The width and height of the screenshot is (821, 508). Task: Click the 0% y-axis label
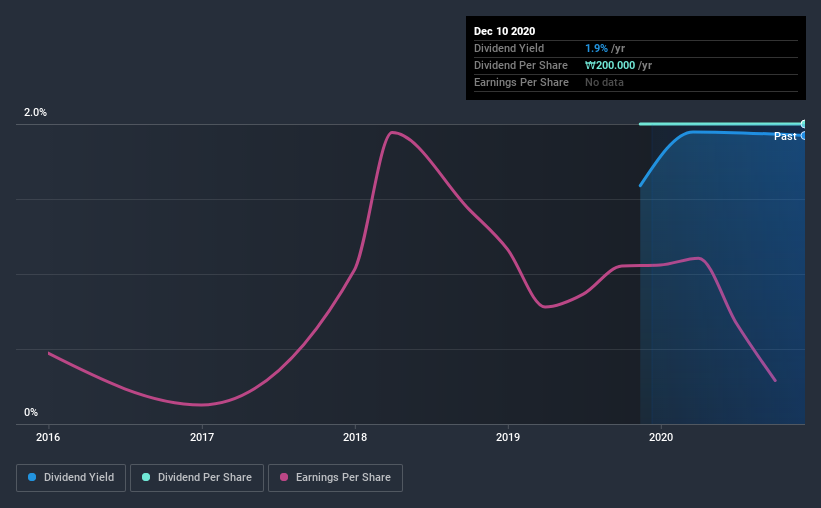pyautogui.click(x=31, y=413)
